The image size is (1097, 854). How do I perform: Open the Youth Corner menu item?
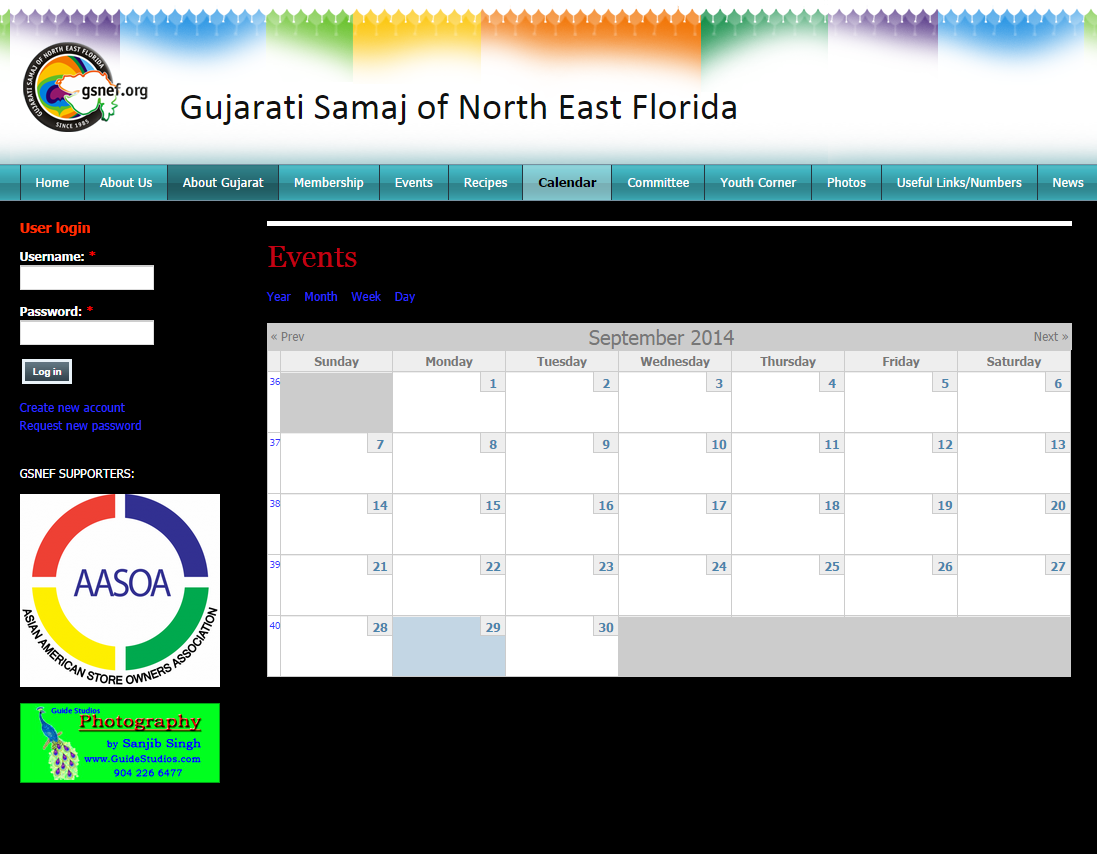(x=758, y=183)
